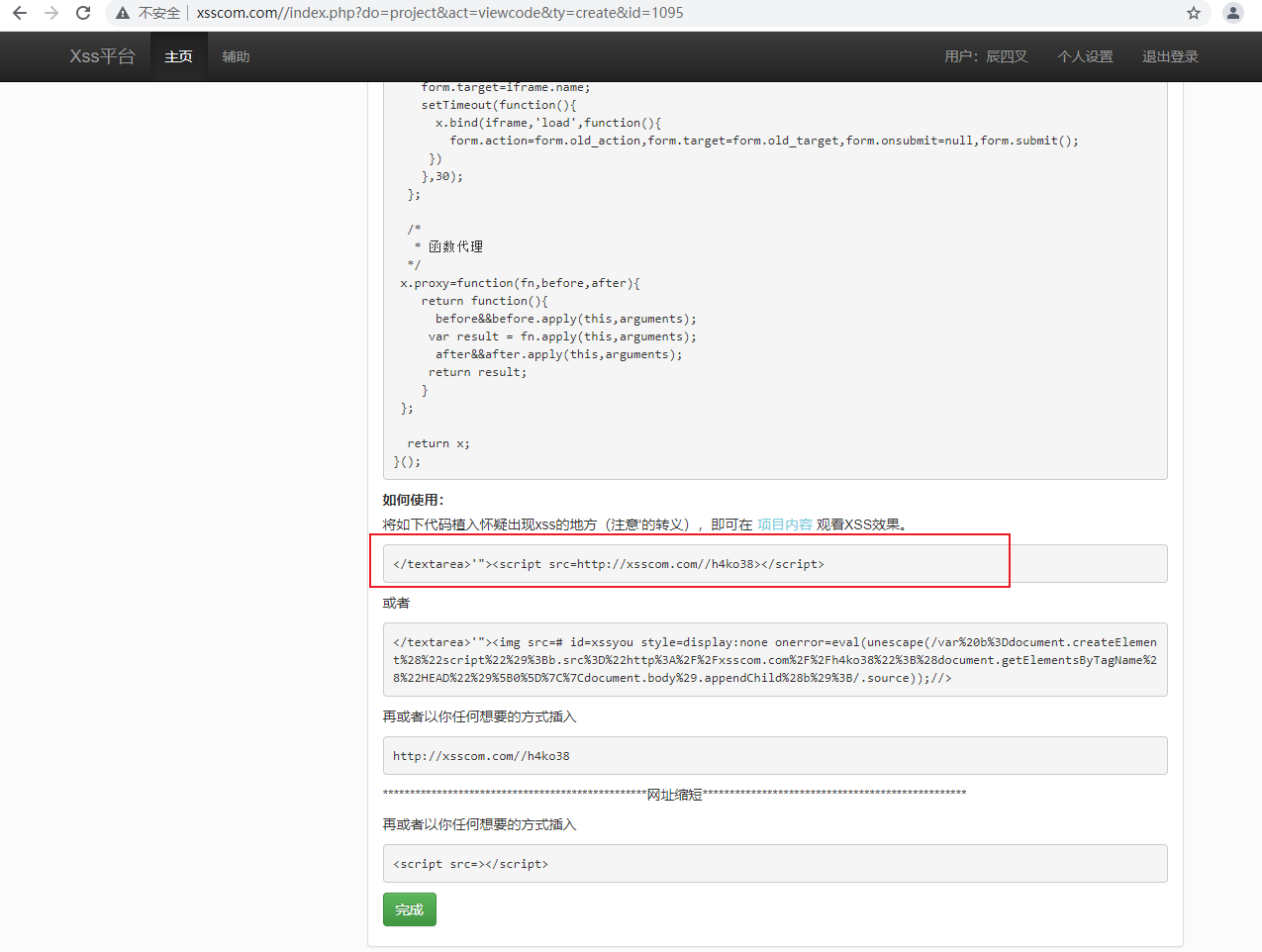
Task: Open the Xss平台 brand link
Action: 102,56
